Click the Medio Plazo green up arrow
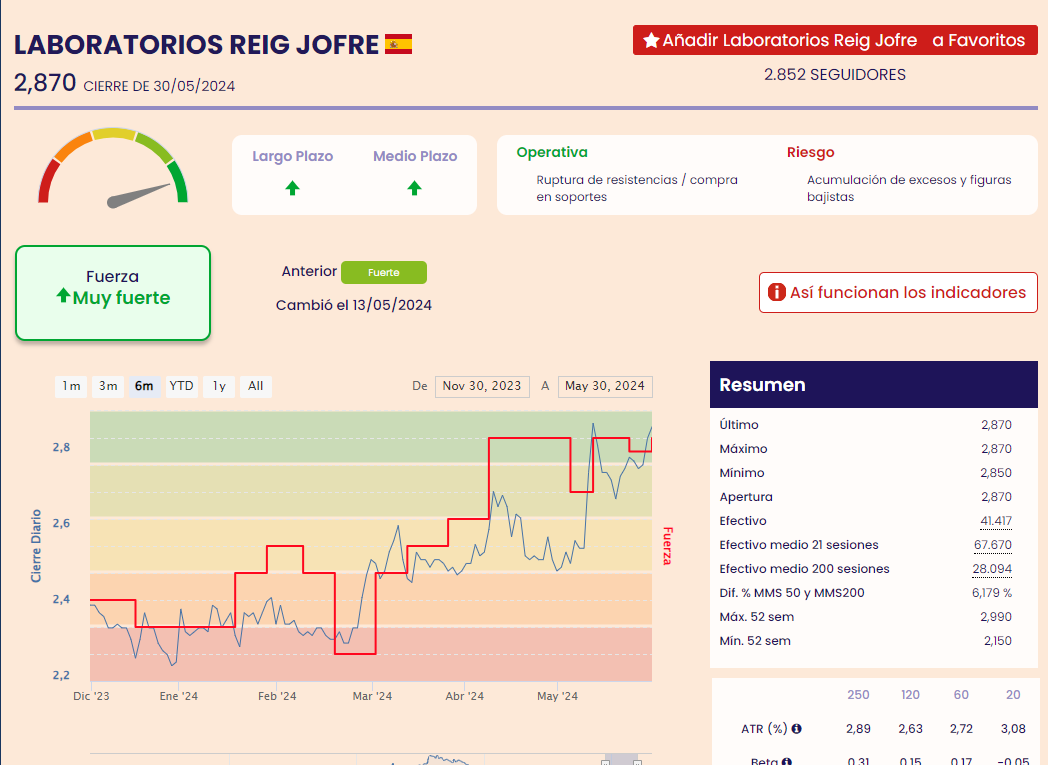Viewport: 1048px width, 765px height. click(414, 188)
